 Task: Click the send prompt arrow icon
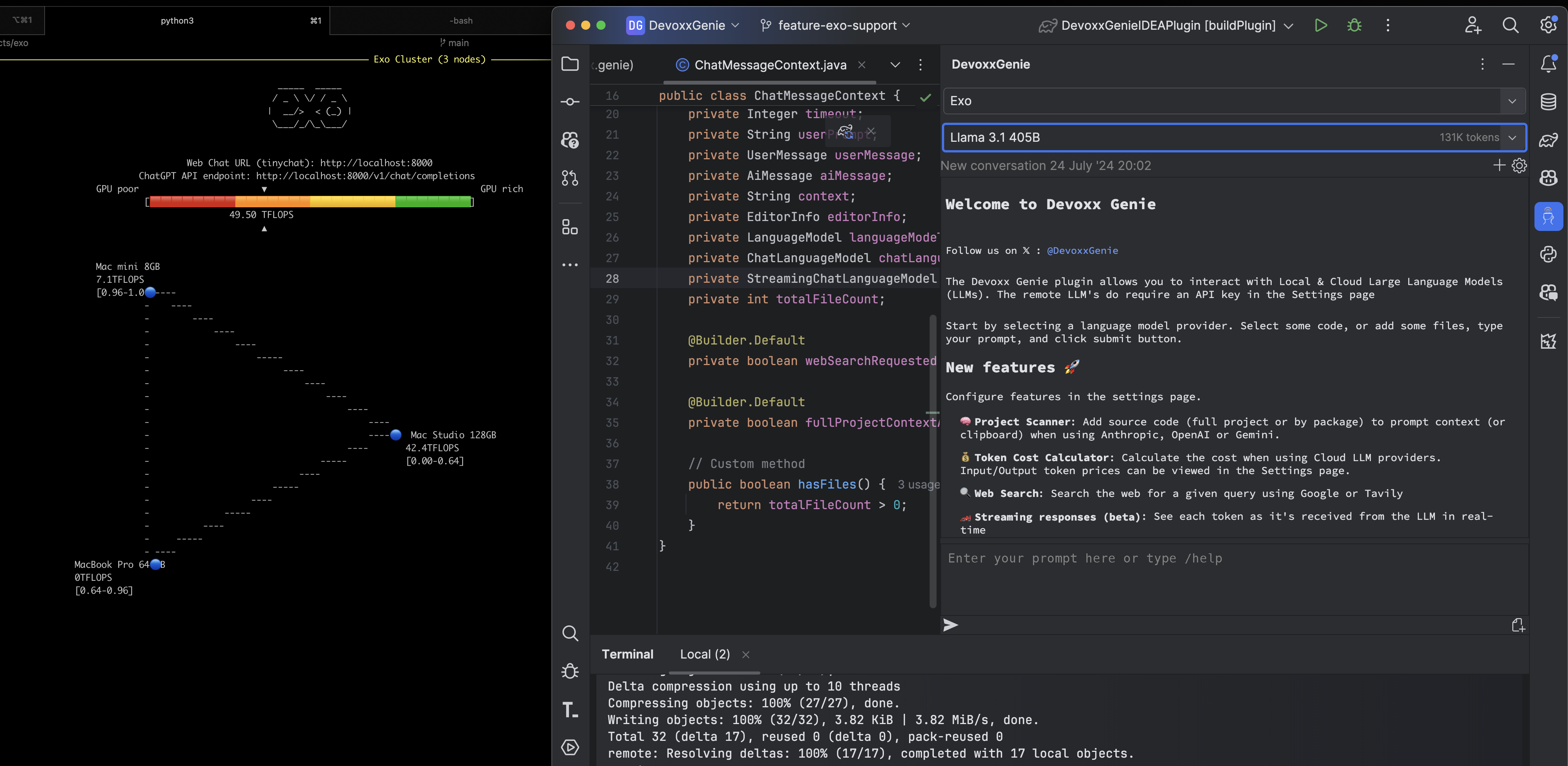[x=950, y=625]
